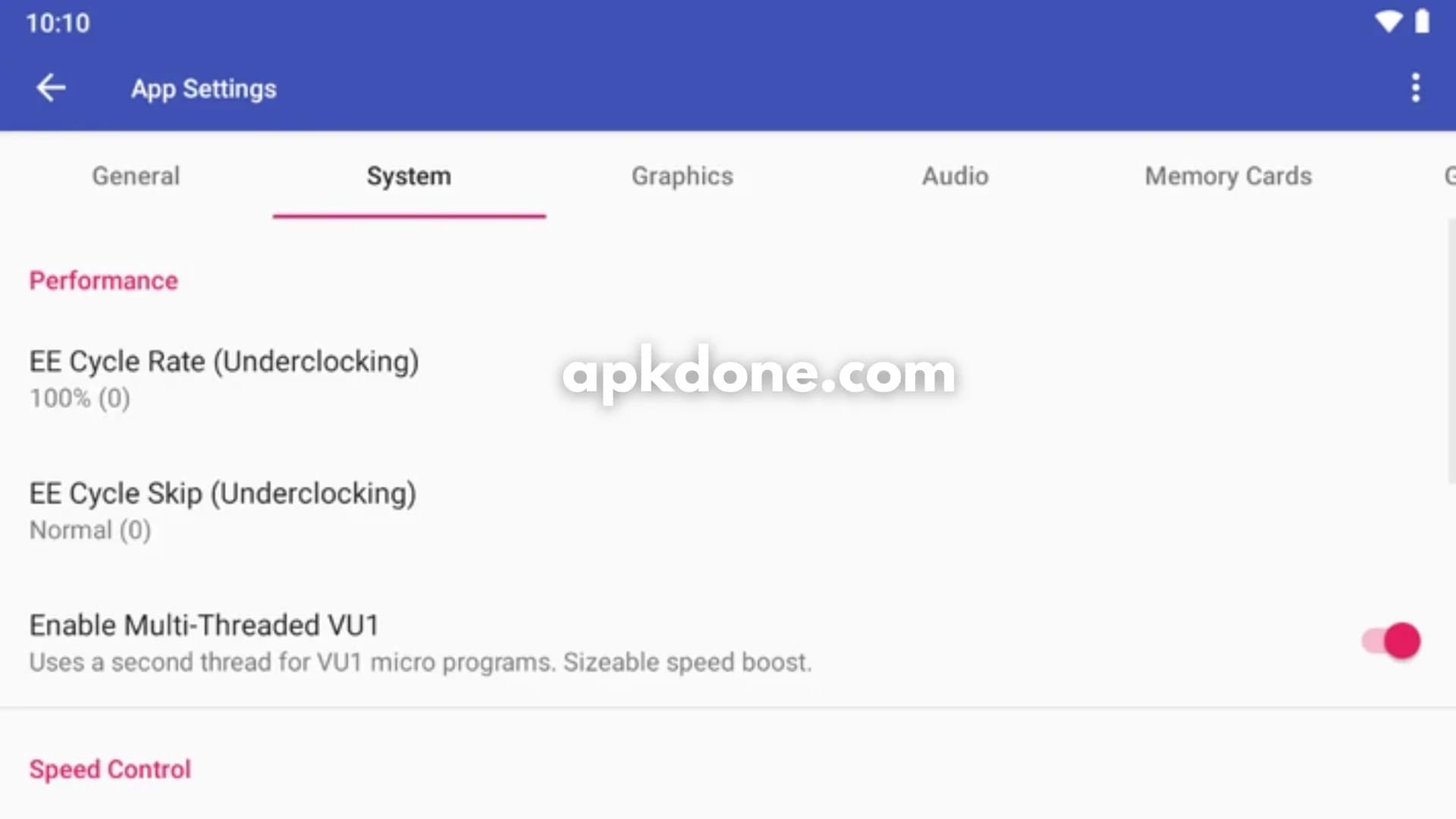Select the System tab

point(409,176)
